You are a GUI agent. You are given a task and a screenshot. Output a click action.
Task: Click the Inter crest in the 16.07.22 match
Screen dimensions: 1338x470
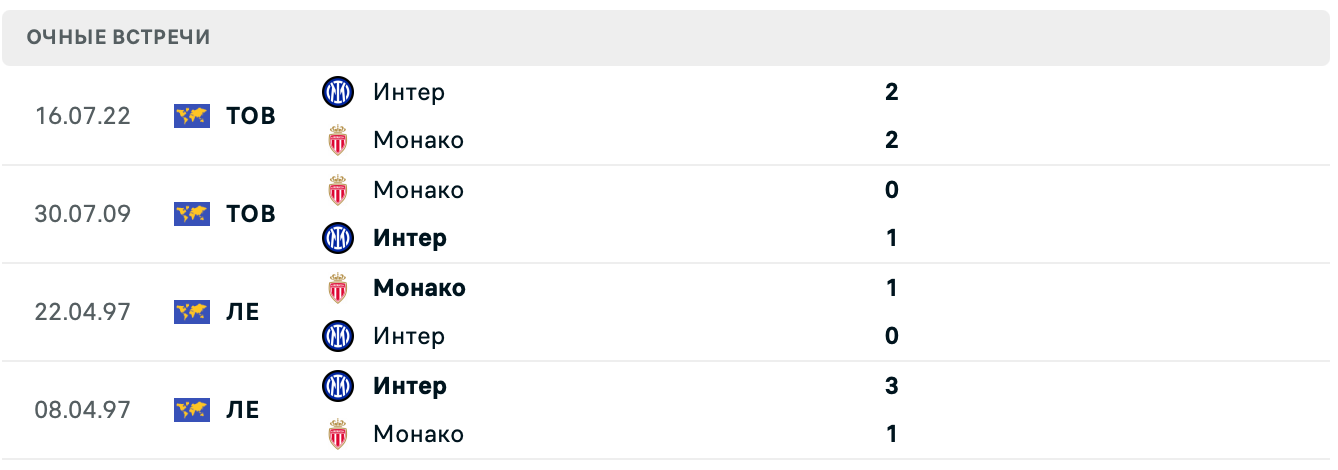(x=338, y=92)
